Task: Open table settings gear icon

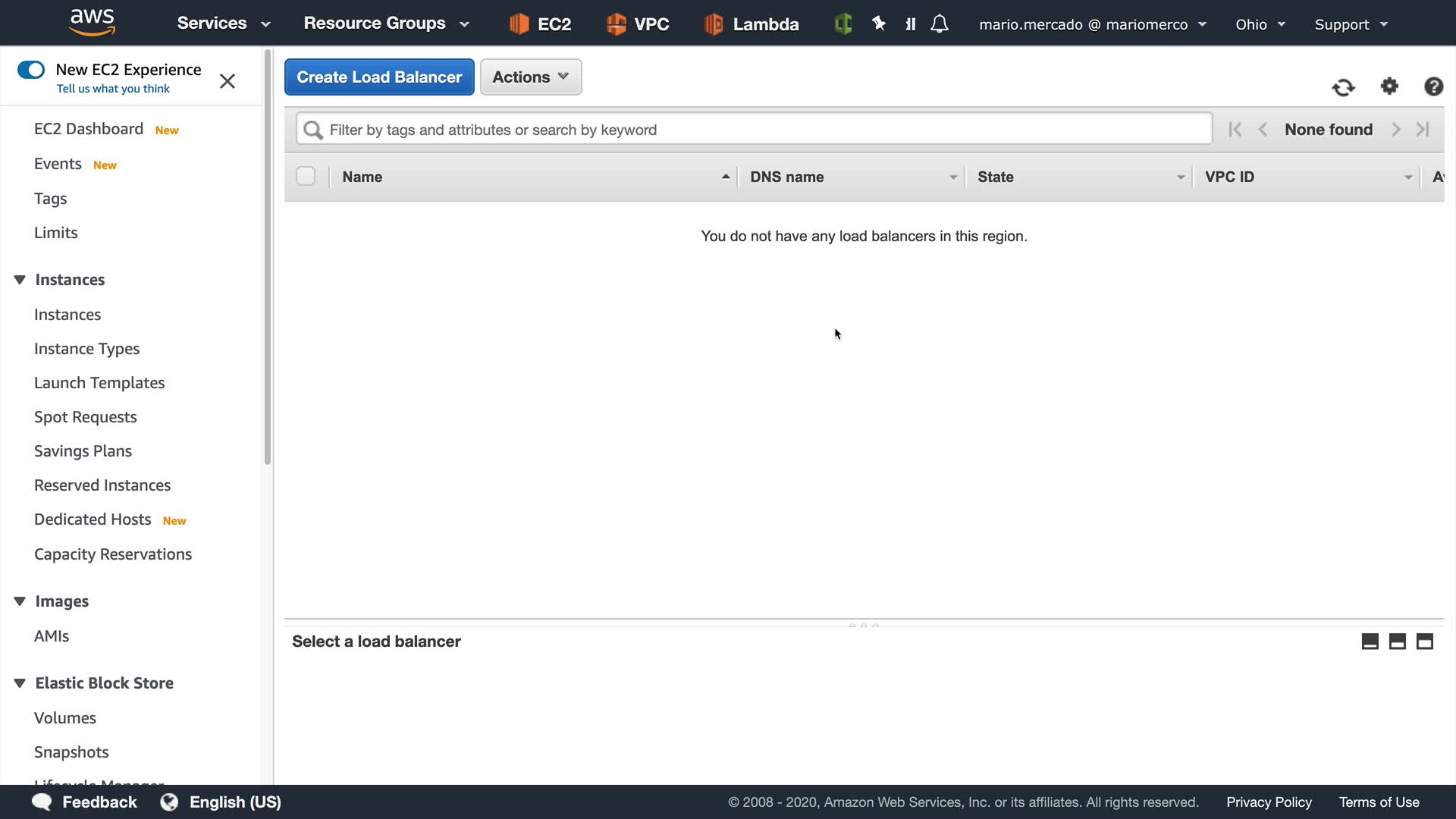Action: (1389, 86)
